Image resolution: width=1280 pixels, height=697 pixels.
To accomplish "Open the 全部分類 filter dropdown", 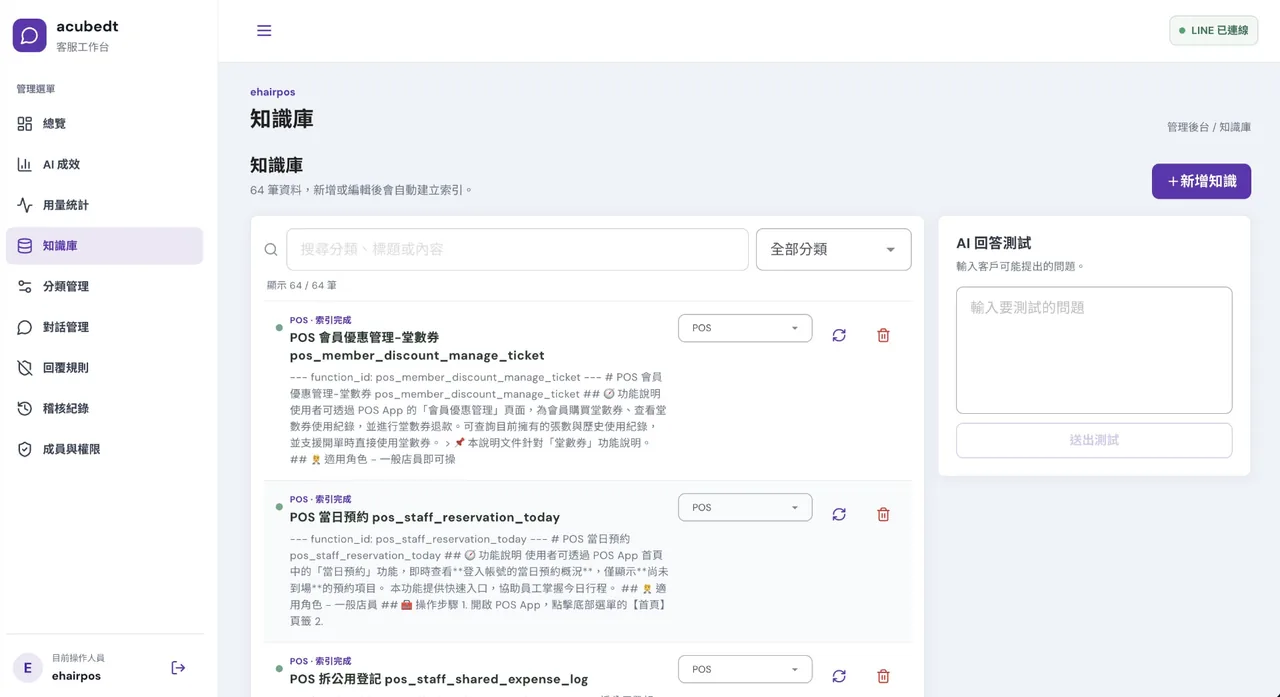I will coord(834,249).
